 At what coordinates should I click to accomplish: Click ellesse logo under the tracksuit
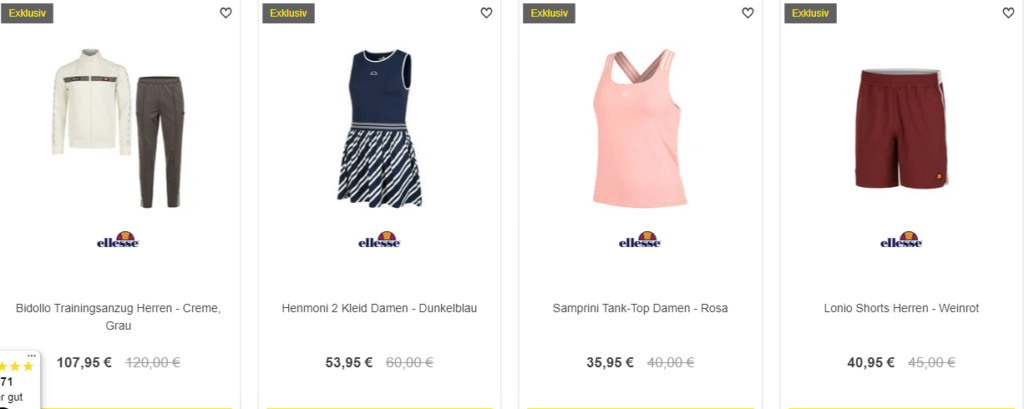pos(118,240)
